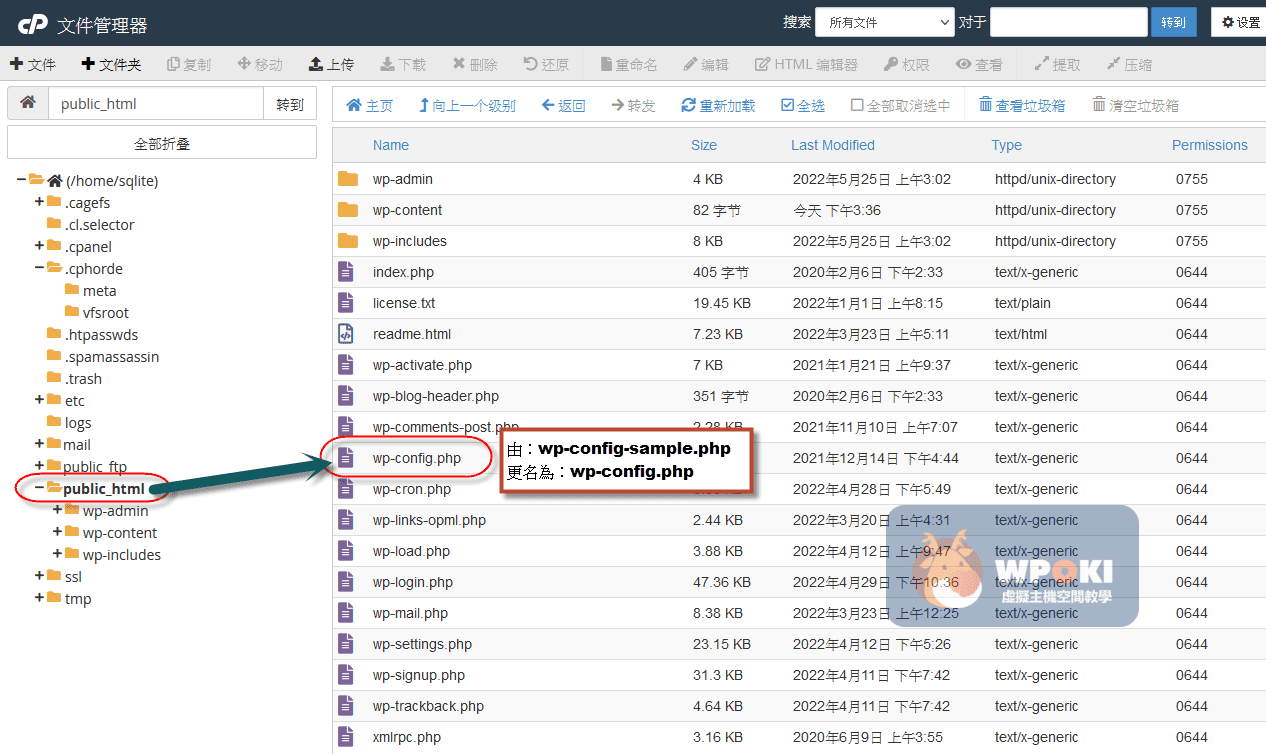Expand the mail folder in tree

coord(39,444)
